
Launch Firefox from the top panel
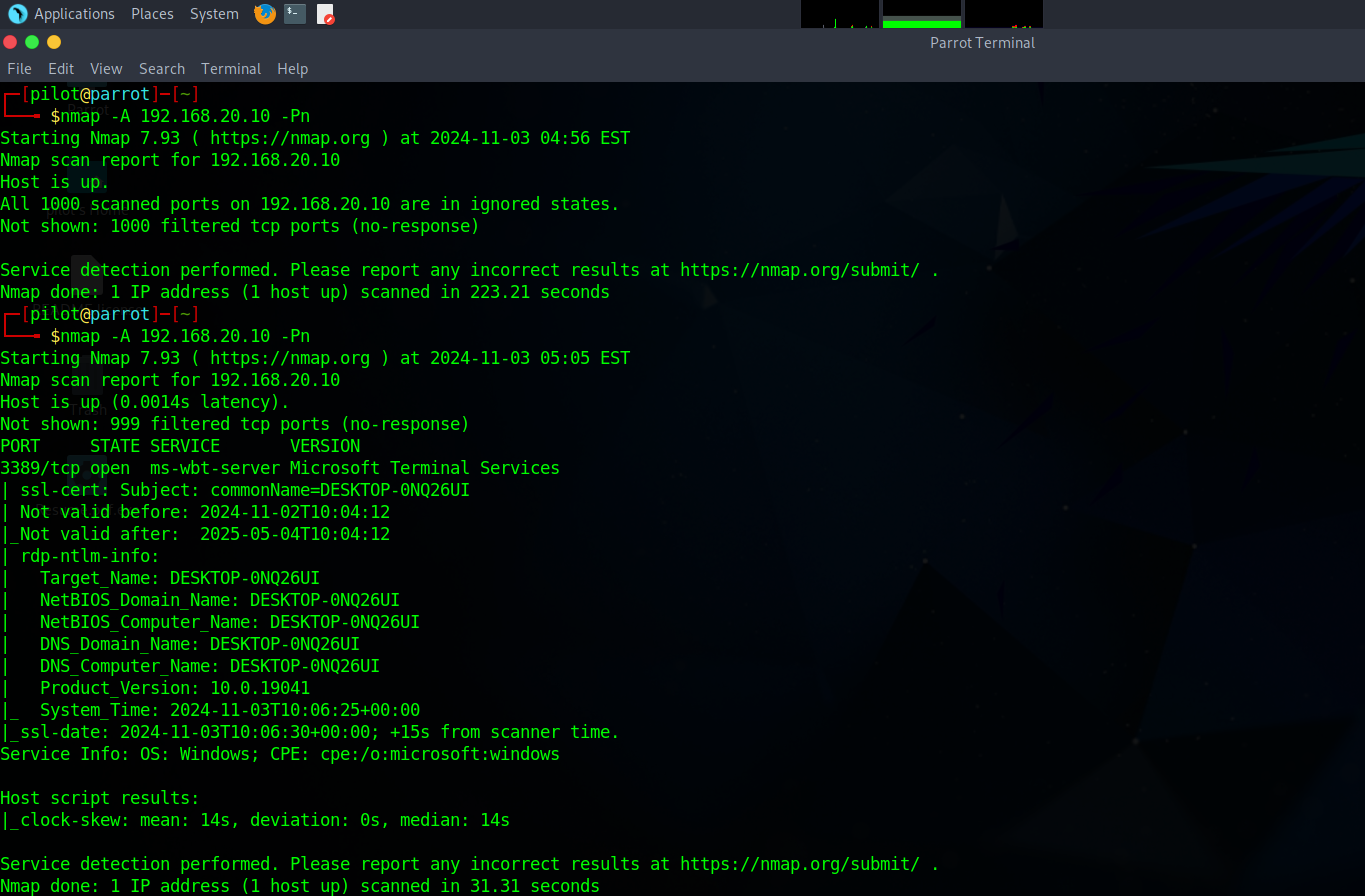click(265, 14)
